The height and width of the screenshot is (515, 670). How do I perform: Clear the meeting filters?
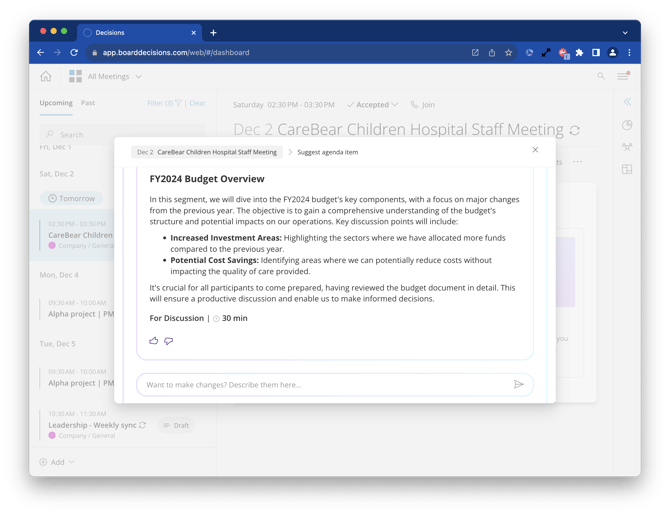[197, 103]
